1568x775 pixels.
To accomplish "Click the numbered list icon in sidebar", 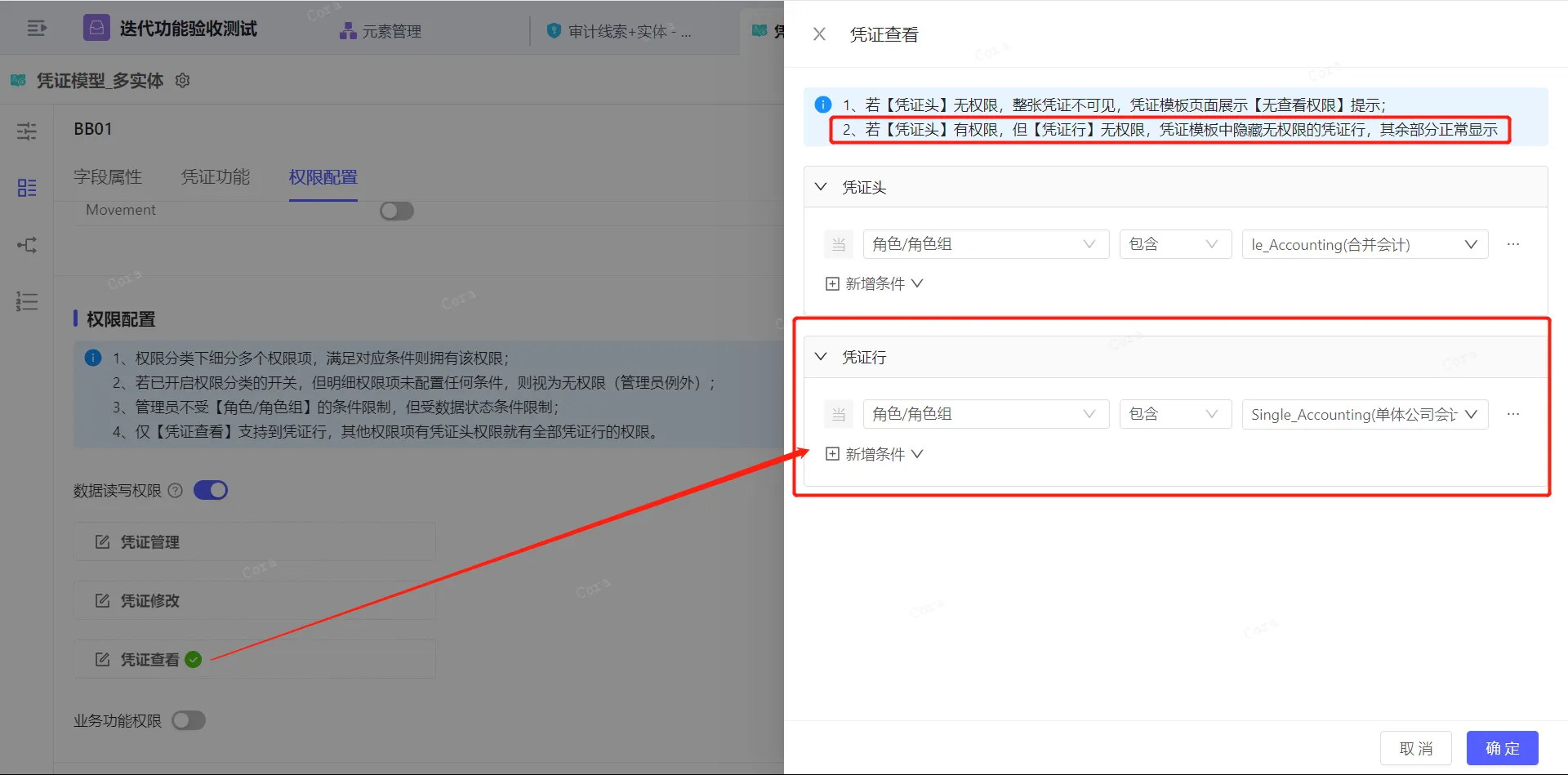I will [x=27, y=301].
